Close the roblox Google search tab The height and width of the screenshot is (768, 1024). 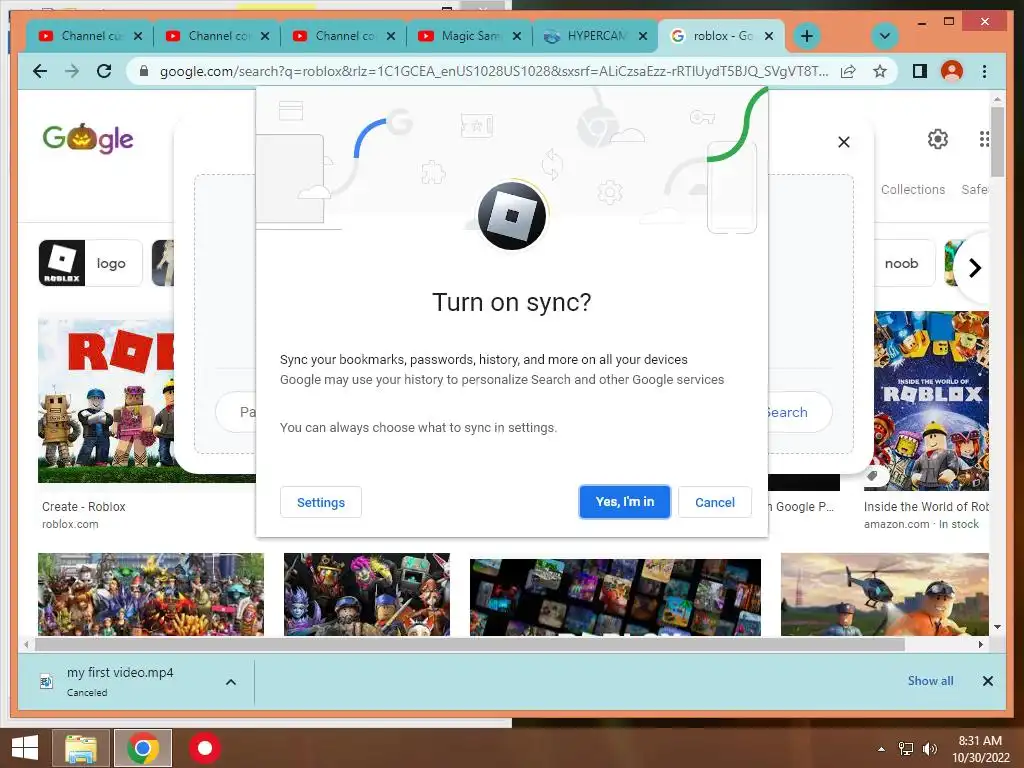point(769,36)
